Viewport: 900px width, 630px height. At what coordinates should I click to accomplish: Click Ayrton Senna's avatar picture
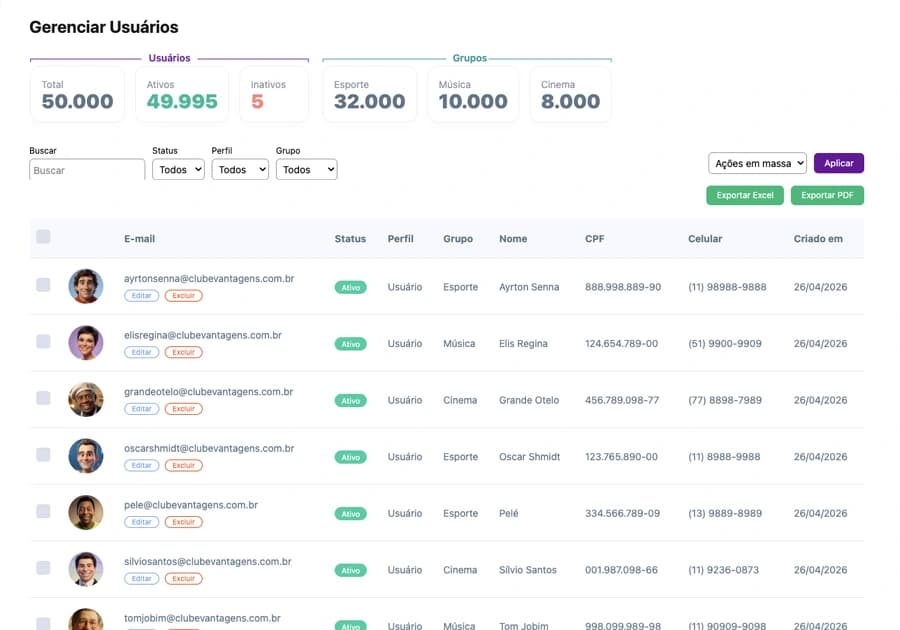click(86, 286)
